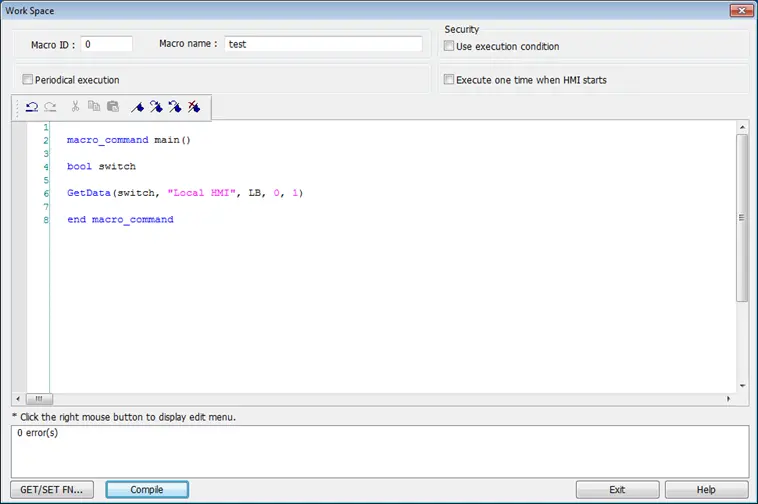
Task: Clear all bookmarks with red X flag
Action: pos(194,107)
